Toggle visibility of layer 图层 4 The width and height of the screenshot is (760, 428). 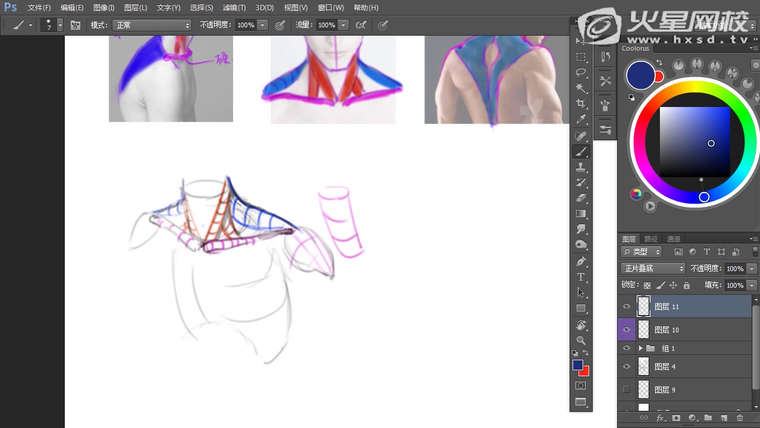627,367
